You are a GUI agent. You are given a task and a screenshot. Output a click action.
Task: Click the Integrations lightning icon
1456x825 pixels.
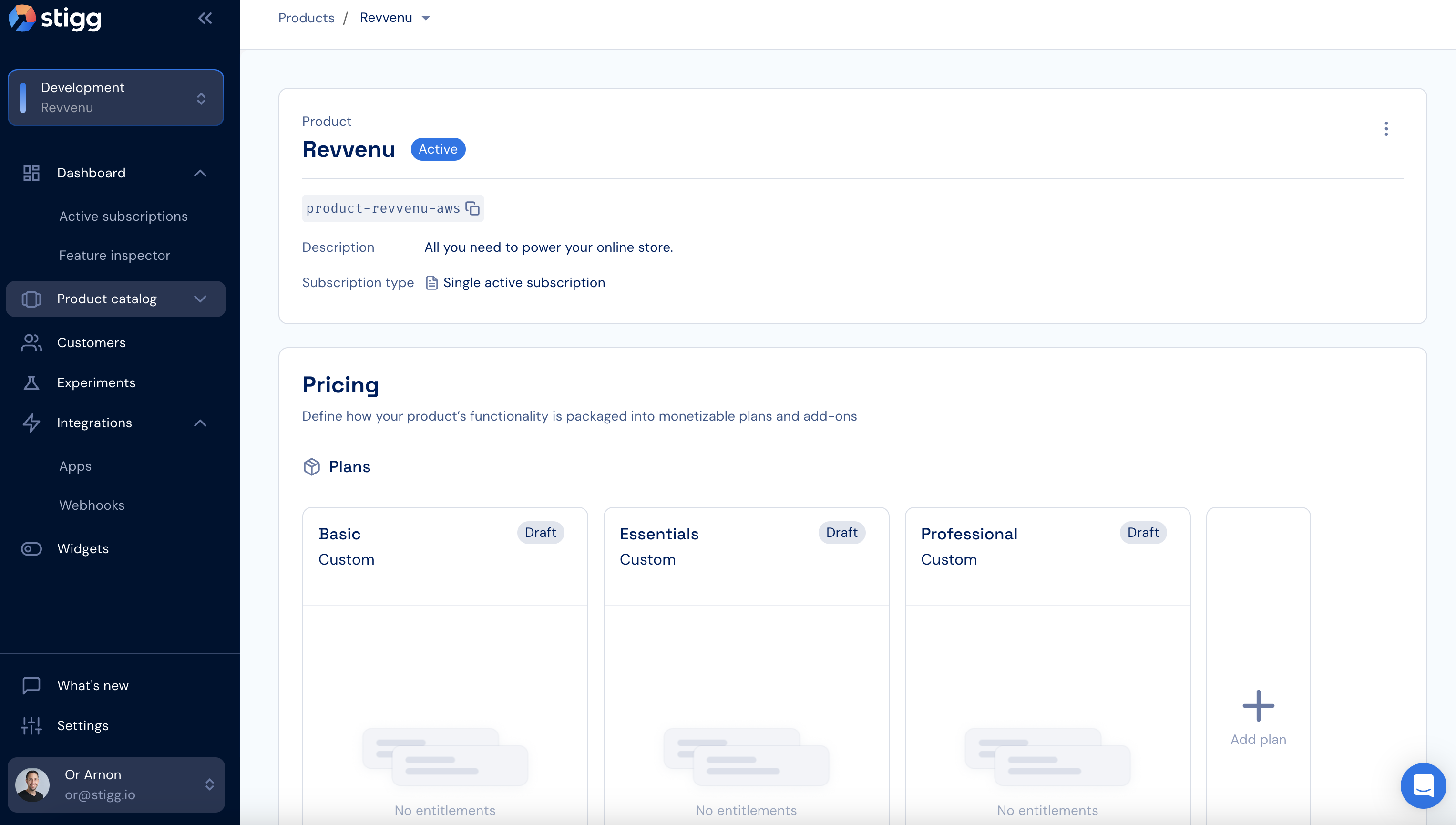(x=31, y=423)
